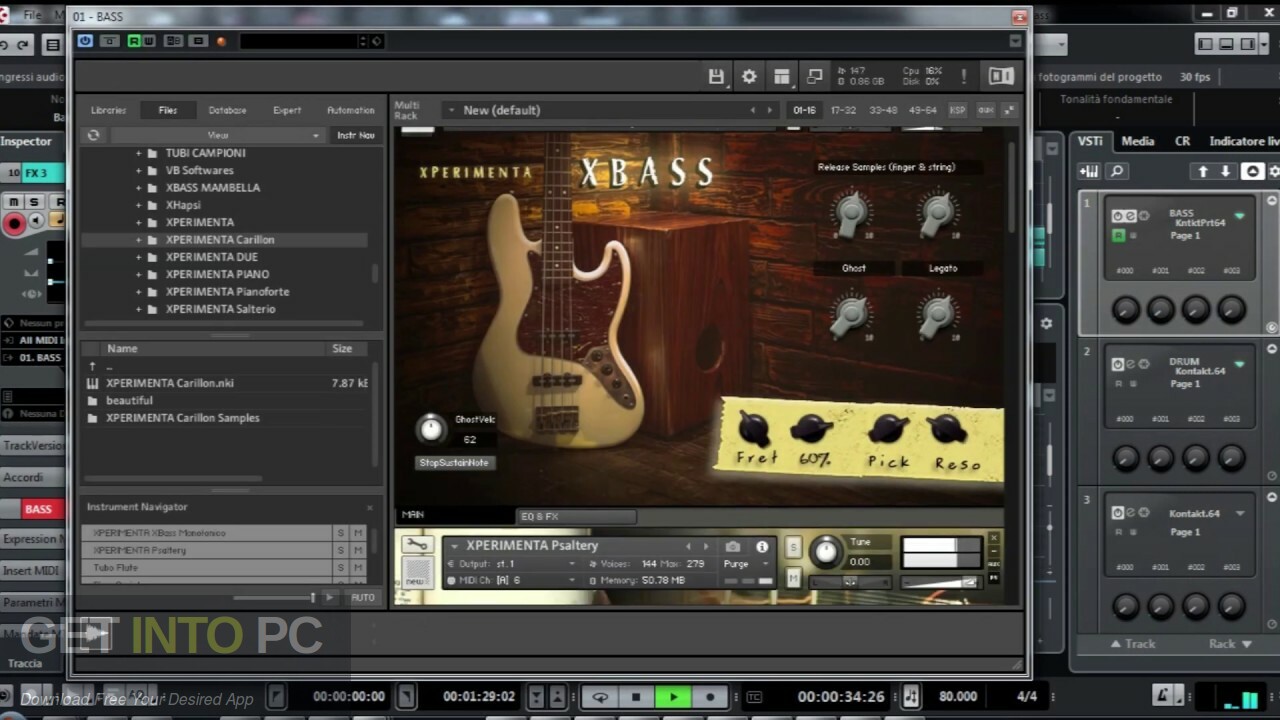1280x720 pixels.
Task: Toggle power on third Kontakt.64 slot
Action: point(1118,513)
